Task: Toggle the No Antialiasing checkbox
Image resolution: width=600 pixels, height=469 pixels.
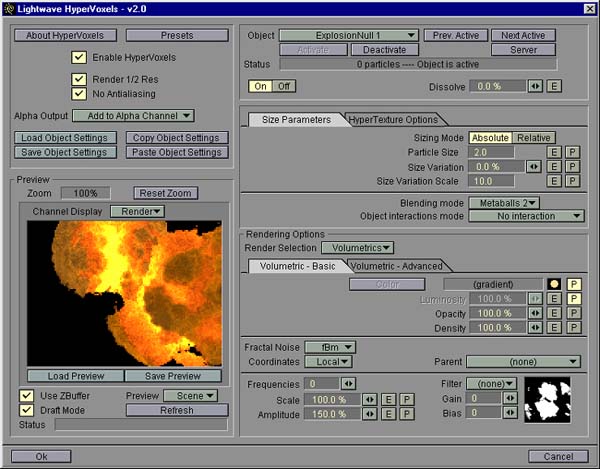Action: click(x=79, y=94)
